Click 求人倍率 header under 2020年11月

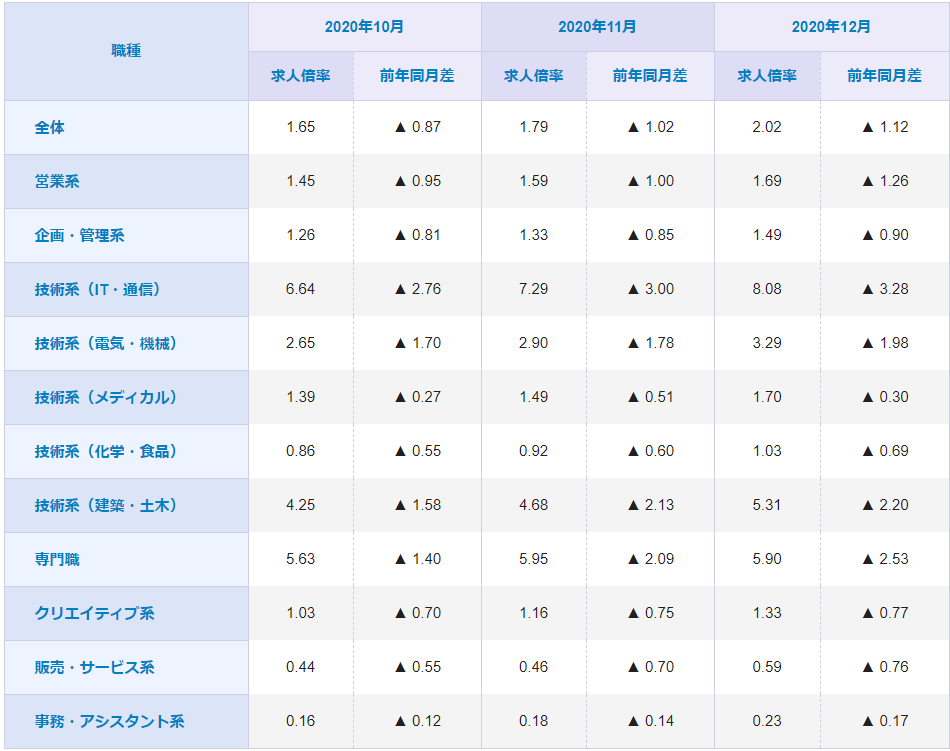(x=534, y=76)
